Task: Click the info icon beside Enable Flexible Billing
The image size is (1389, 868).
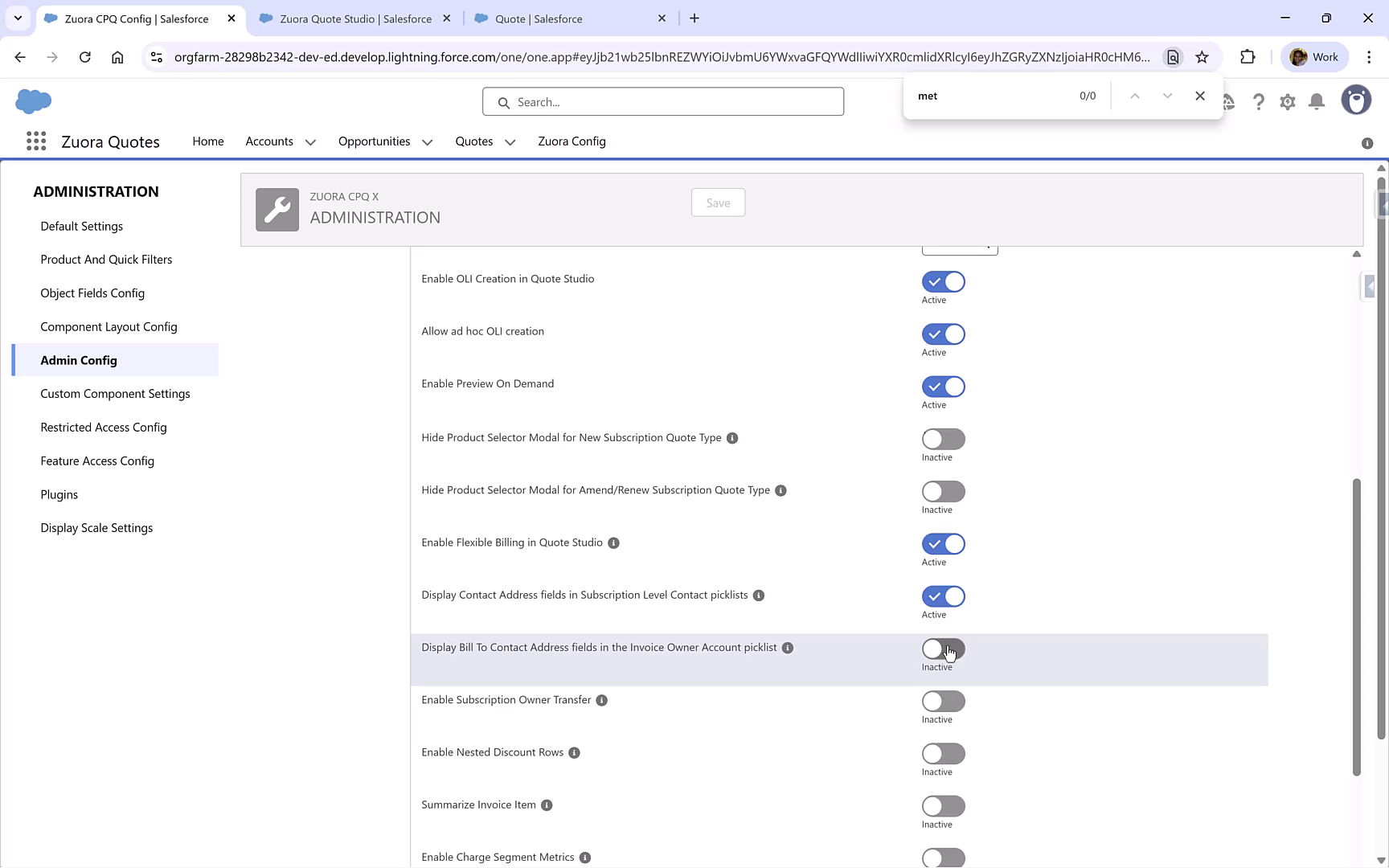Action: pyautogui.click(x=613, y=542)
